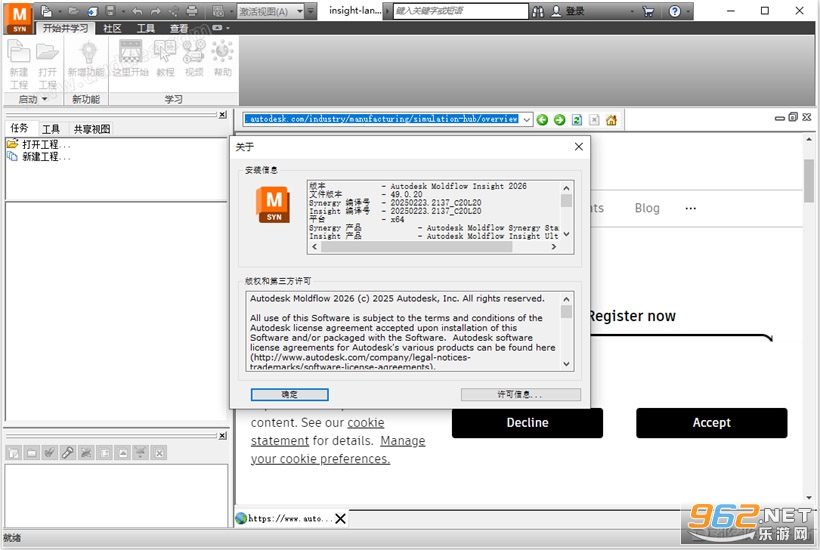This screenshot has height=550, width=820.
Task: Expand the 启动 panel dropdown
Action: coord(33,99)
